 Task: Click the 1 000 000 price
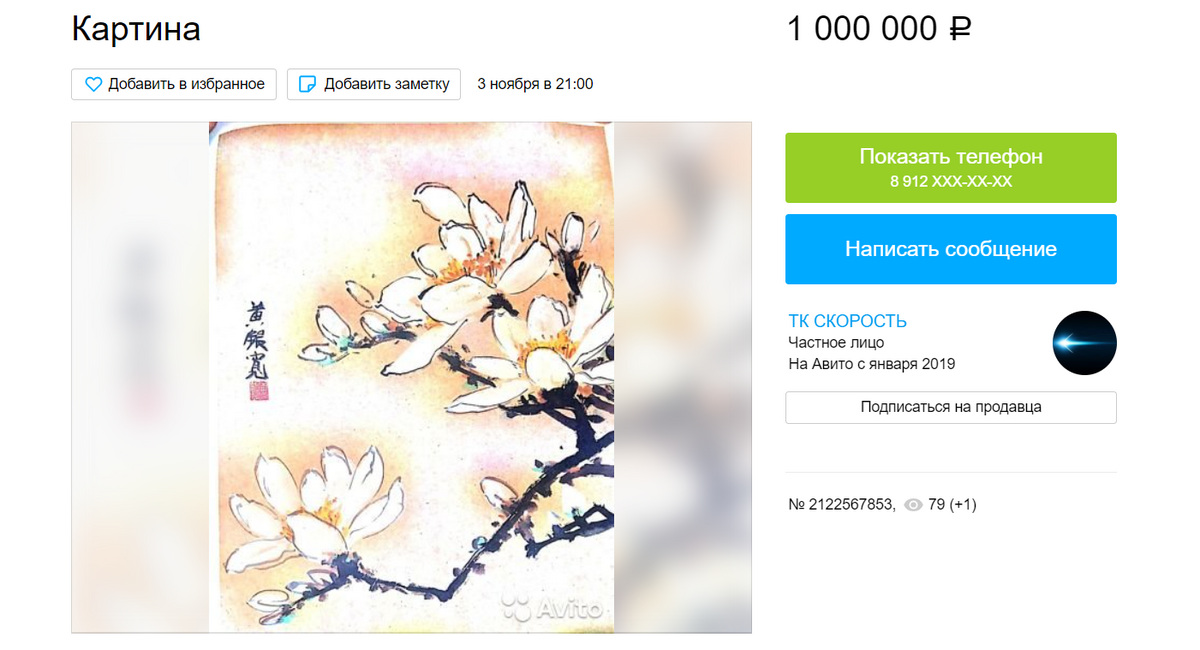862,28
